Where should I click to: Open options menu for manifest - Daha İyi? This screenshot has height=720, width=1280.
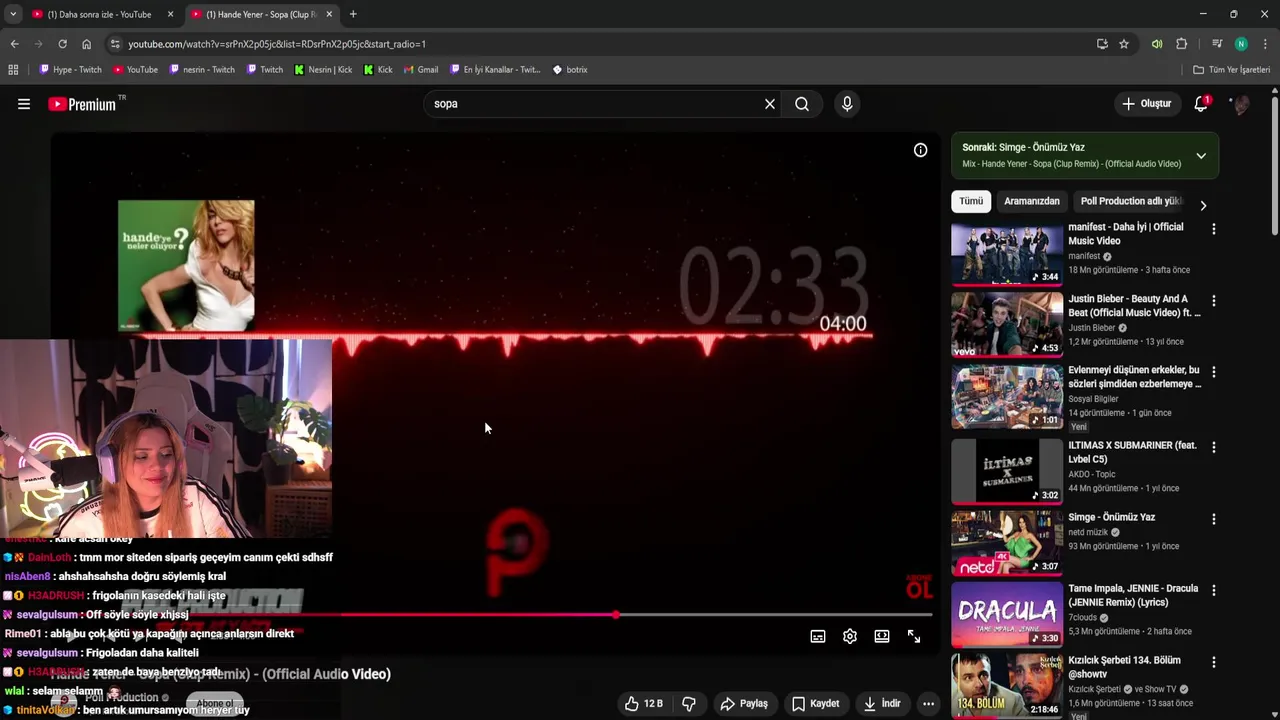tap(1214, 229)
